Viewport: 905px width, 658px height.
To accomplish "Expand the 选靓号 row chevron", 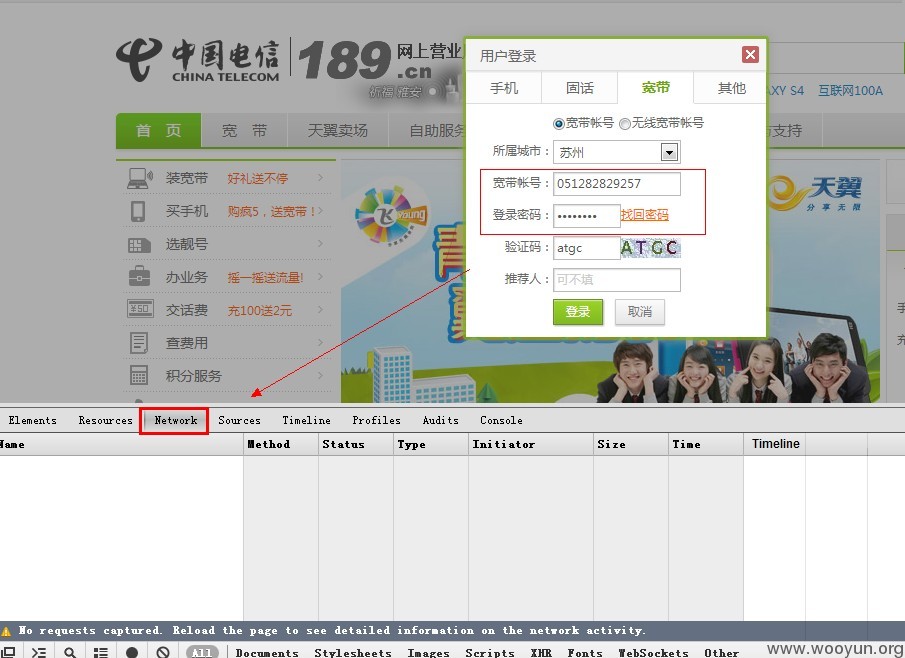I will coord(320,244).
